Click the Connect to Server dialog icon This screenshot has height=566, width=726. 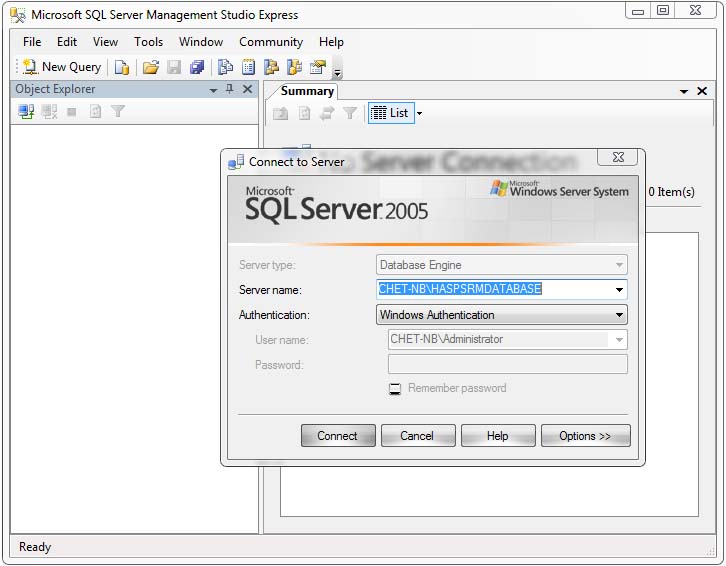point(236,162)
